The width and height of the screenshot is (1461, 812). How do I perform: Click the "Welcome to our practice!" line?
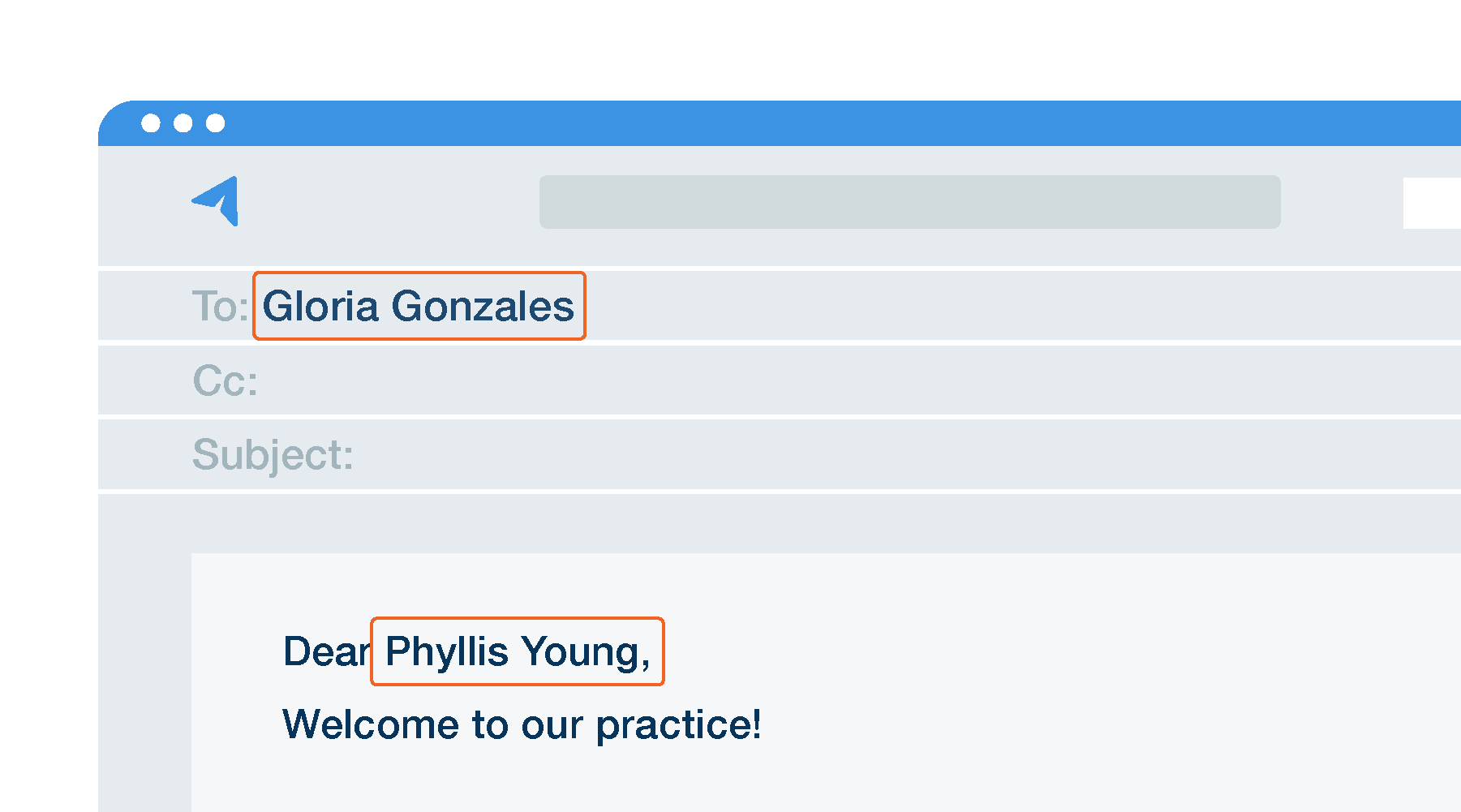[521, 724]
